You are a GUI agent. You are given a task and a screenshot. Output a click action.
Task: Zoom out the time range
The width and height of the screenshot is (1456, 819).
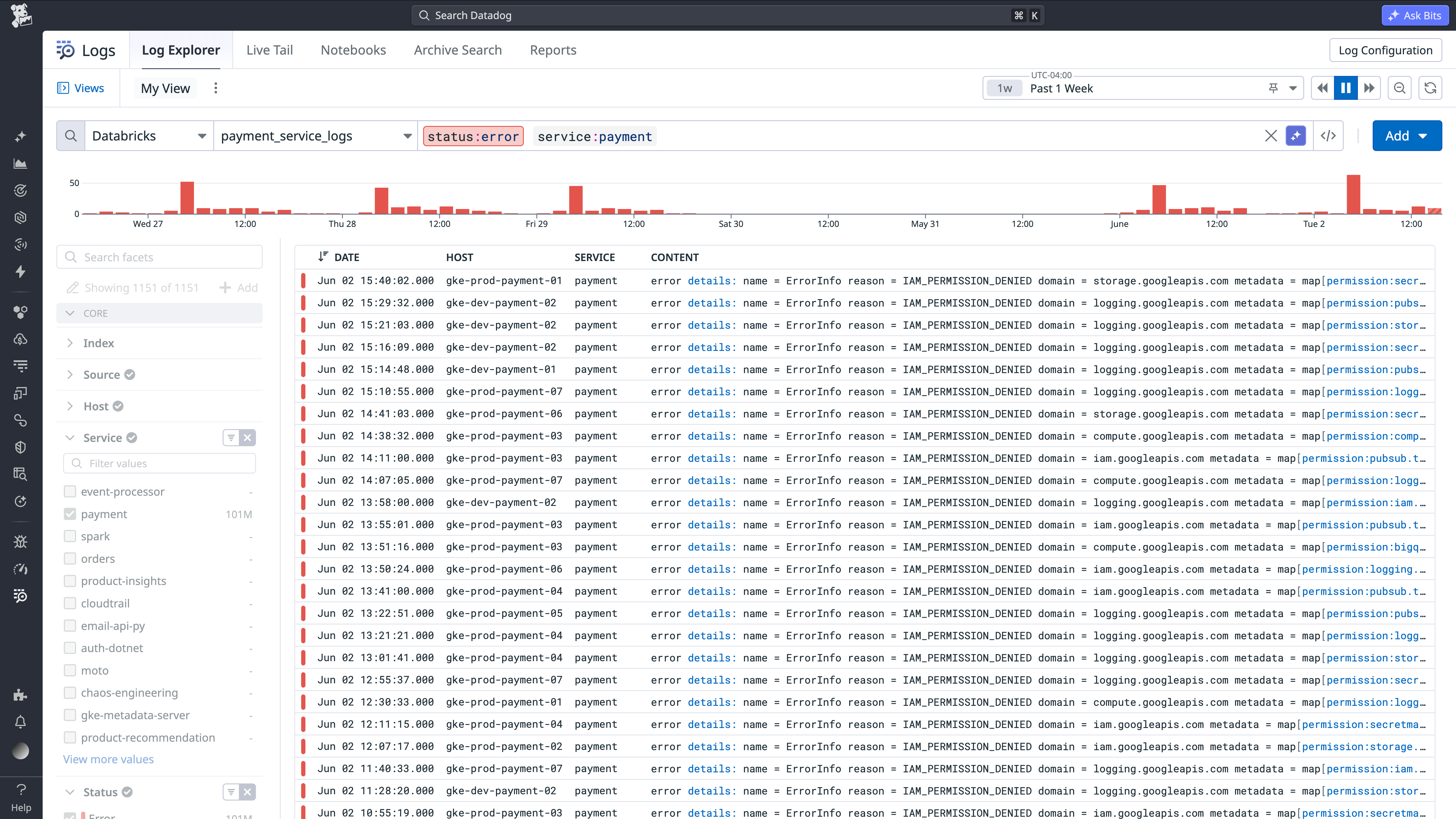click(x=1399, y=88)
